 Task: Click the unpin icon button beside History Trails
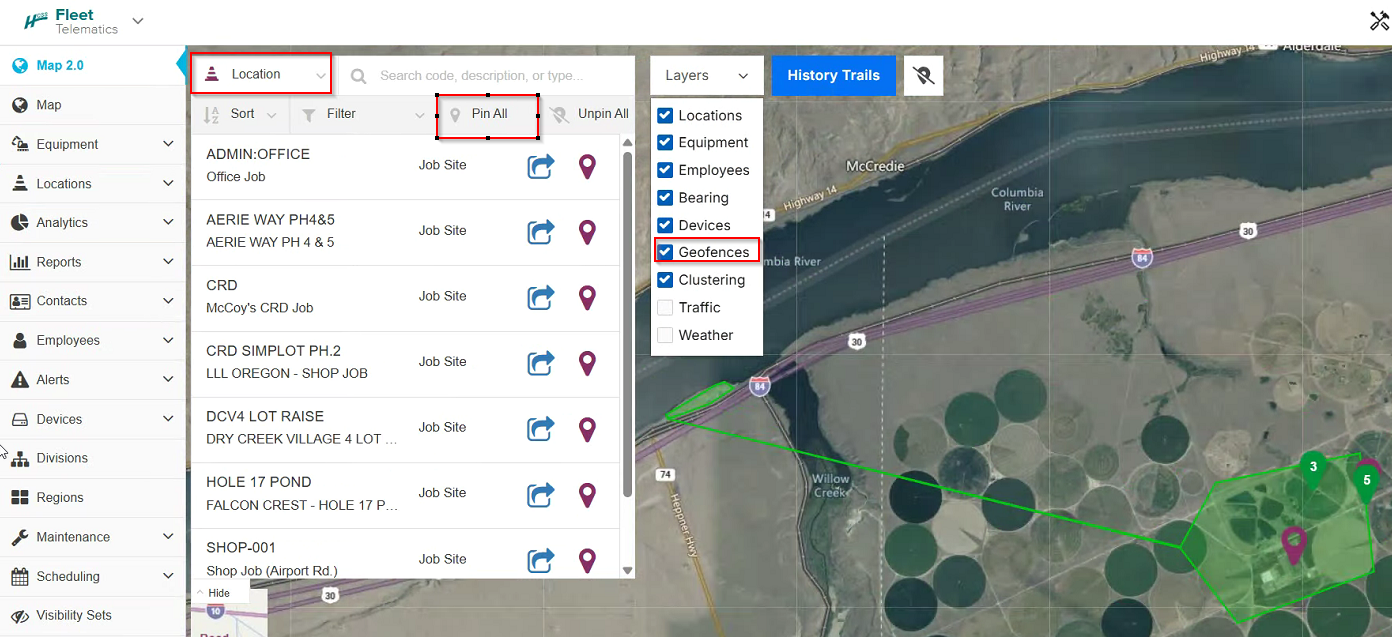[924, 75]
